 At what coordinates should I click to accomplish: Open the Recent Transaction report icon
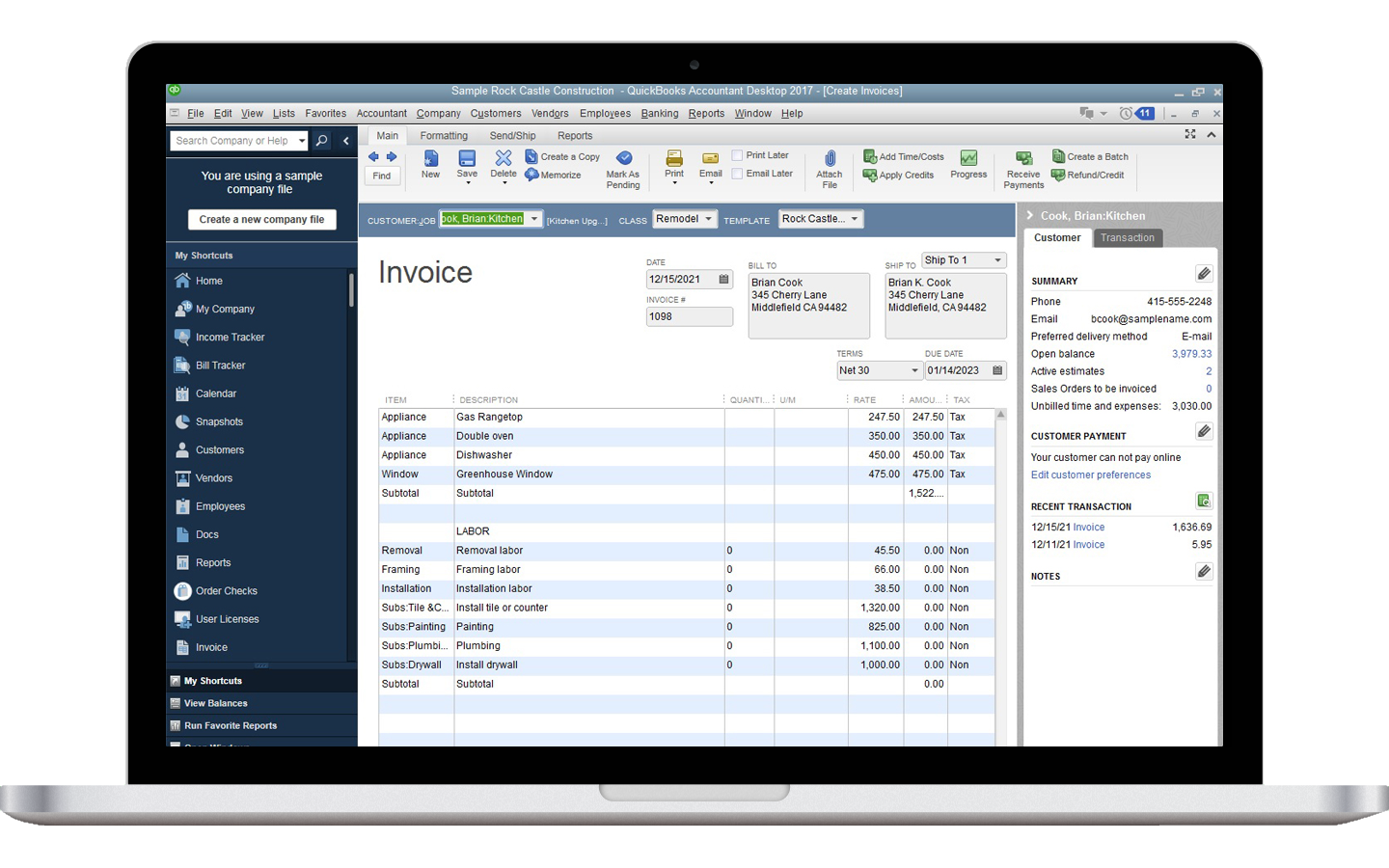click(1204, 501)
